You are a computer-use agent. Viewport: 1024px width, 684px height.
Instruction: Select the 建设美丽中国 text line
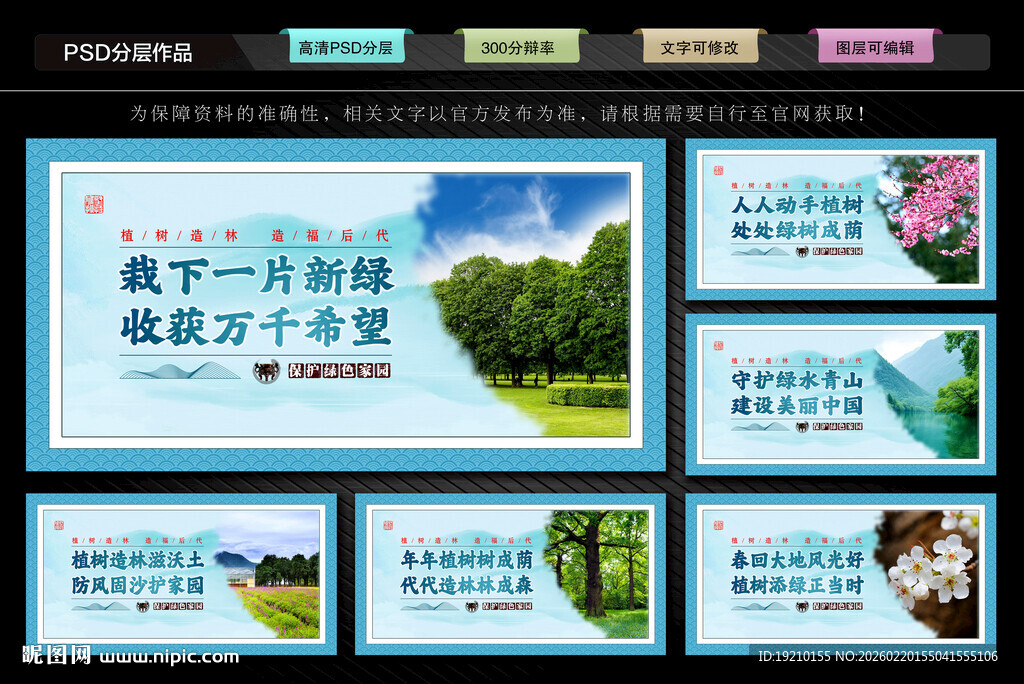click(x=797, y=405)
